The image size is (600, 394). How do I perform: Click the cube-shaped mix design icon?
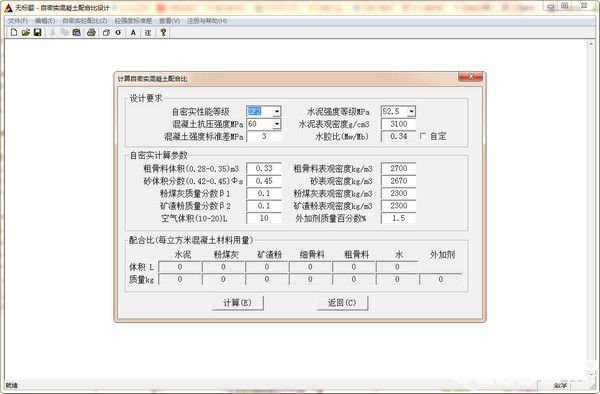(x=106, y=33)
